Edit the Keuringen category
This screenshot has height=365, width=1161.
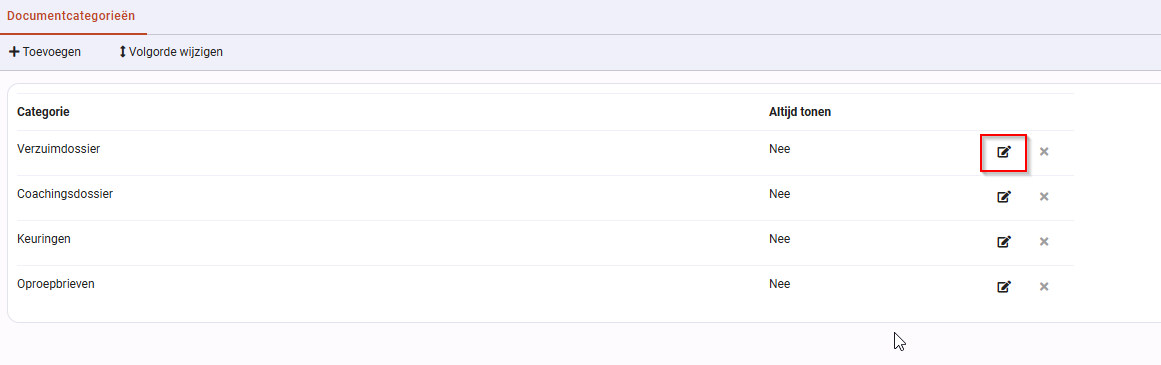coord(1003,241)
